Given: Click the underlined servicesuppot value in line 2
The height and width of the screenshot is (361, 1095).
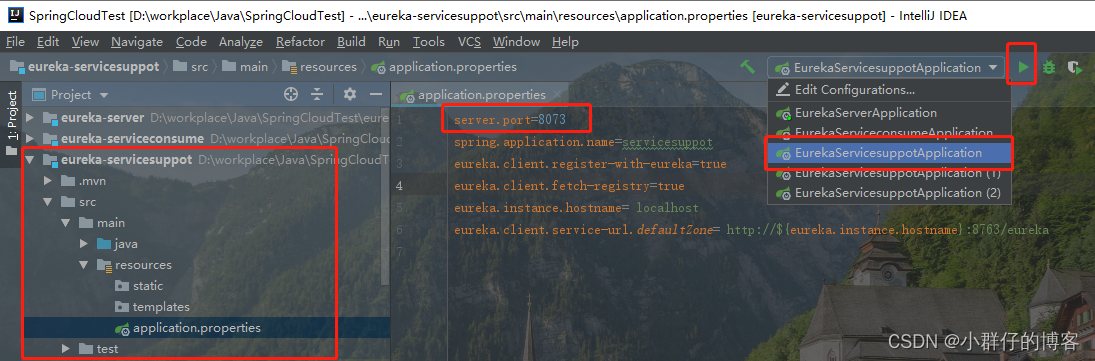Looking at the screenshot, I should (x=667, y=142).
